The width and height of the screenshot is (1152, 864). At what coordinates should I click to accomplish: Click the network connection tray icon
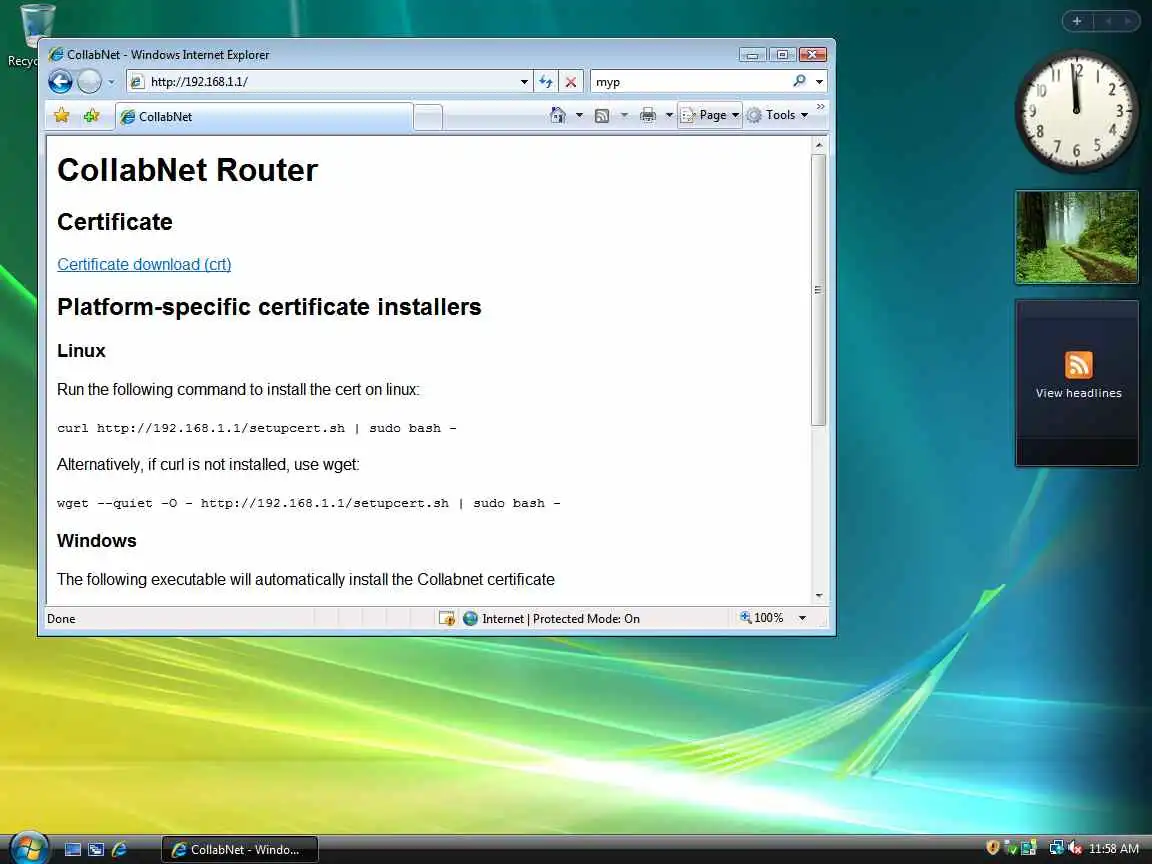coord(1056,848)
